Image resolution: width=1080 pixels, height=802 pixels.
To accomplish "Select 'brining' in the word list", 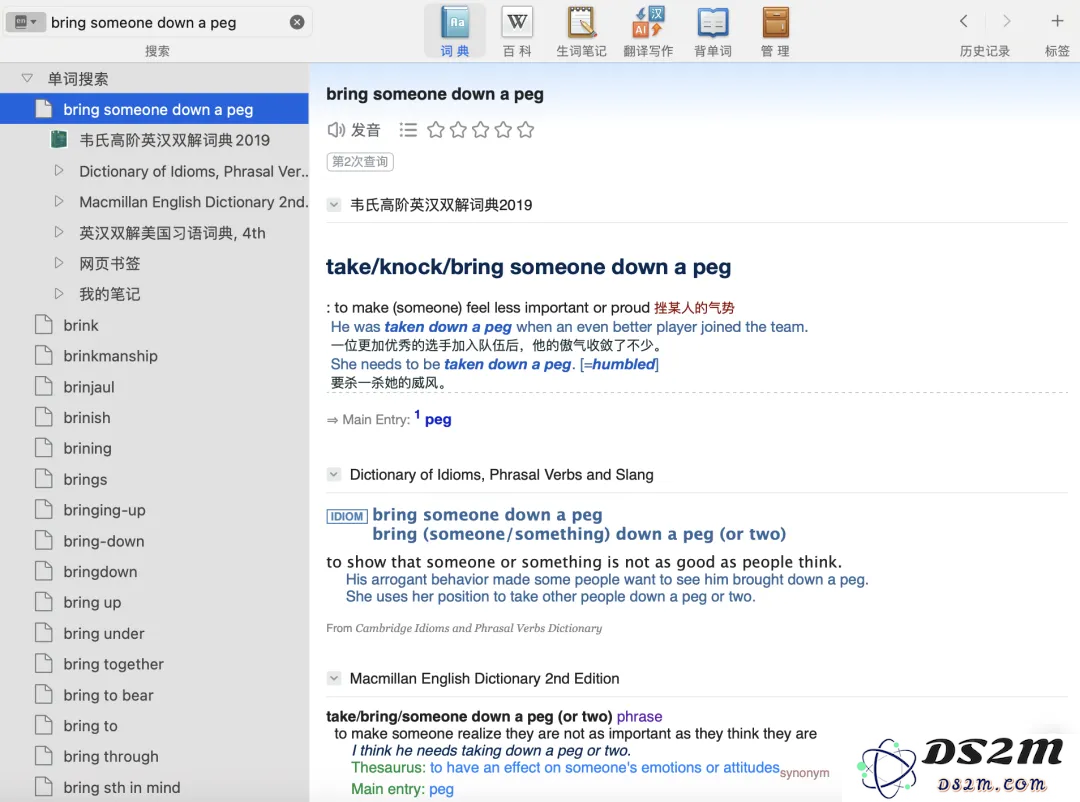I will (x=154, y=449).
